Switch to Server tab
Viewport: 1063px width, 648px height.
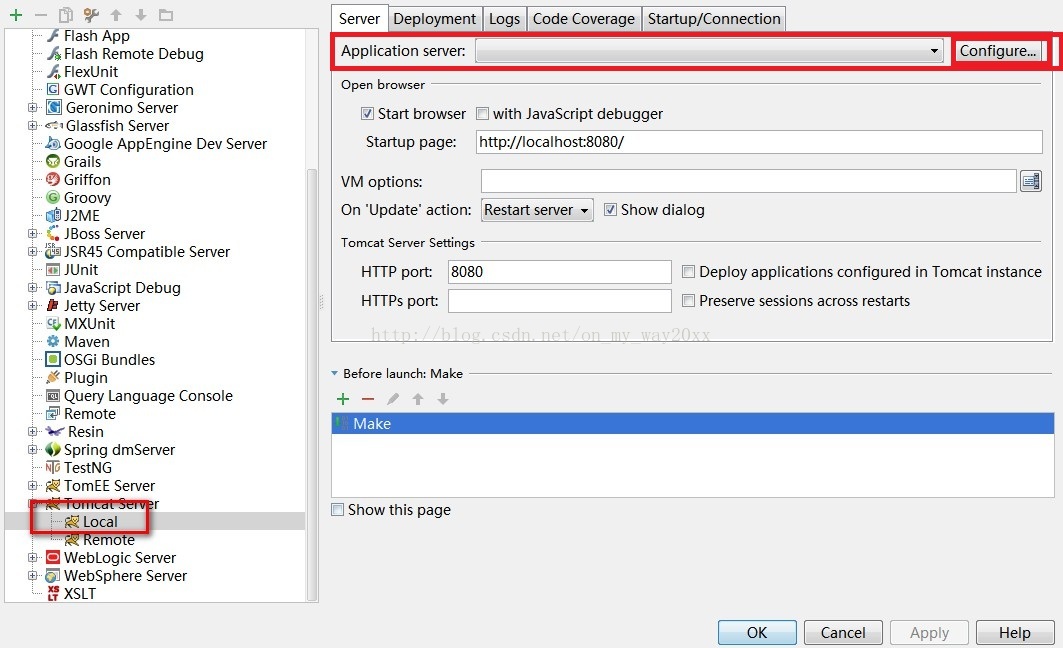click(x=359, y=18)
